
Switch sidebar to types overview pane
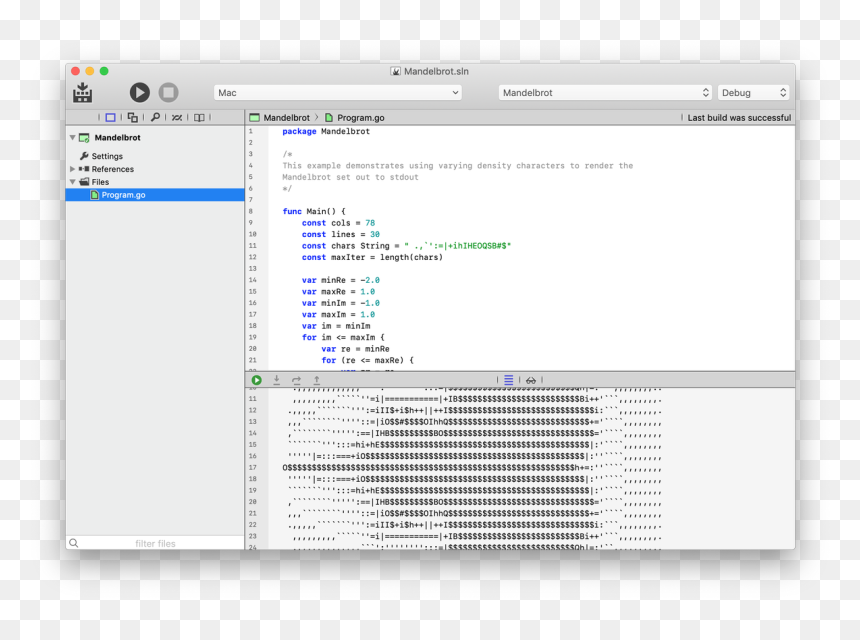click(x=132, y=117)
